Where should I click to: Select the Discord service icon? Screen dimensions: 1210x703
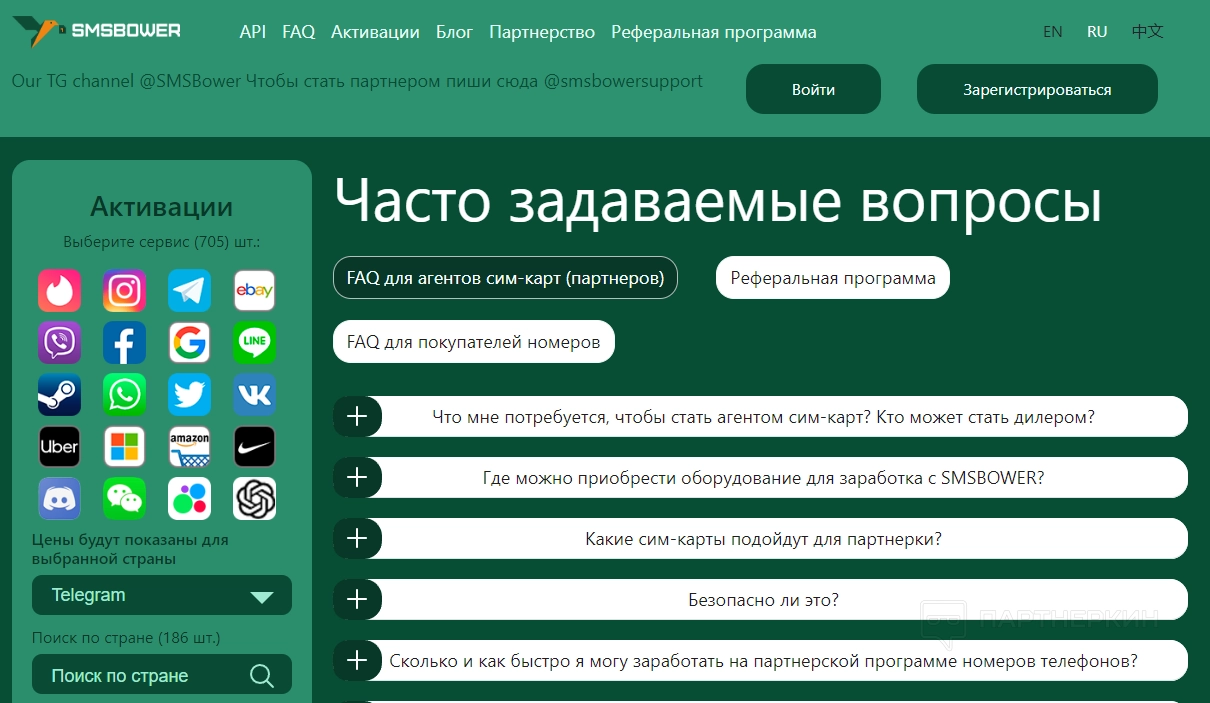click(x=59, y=498)
